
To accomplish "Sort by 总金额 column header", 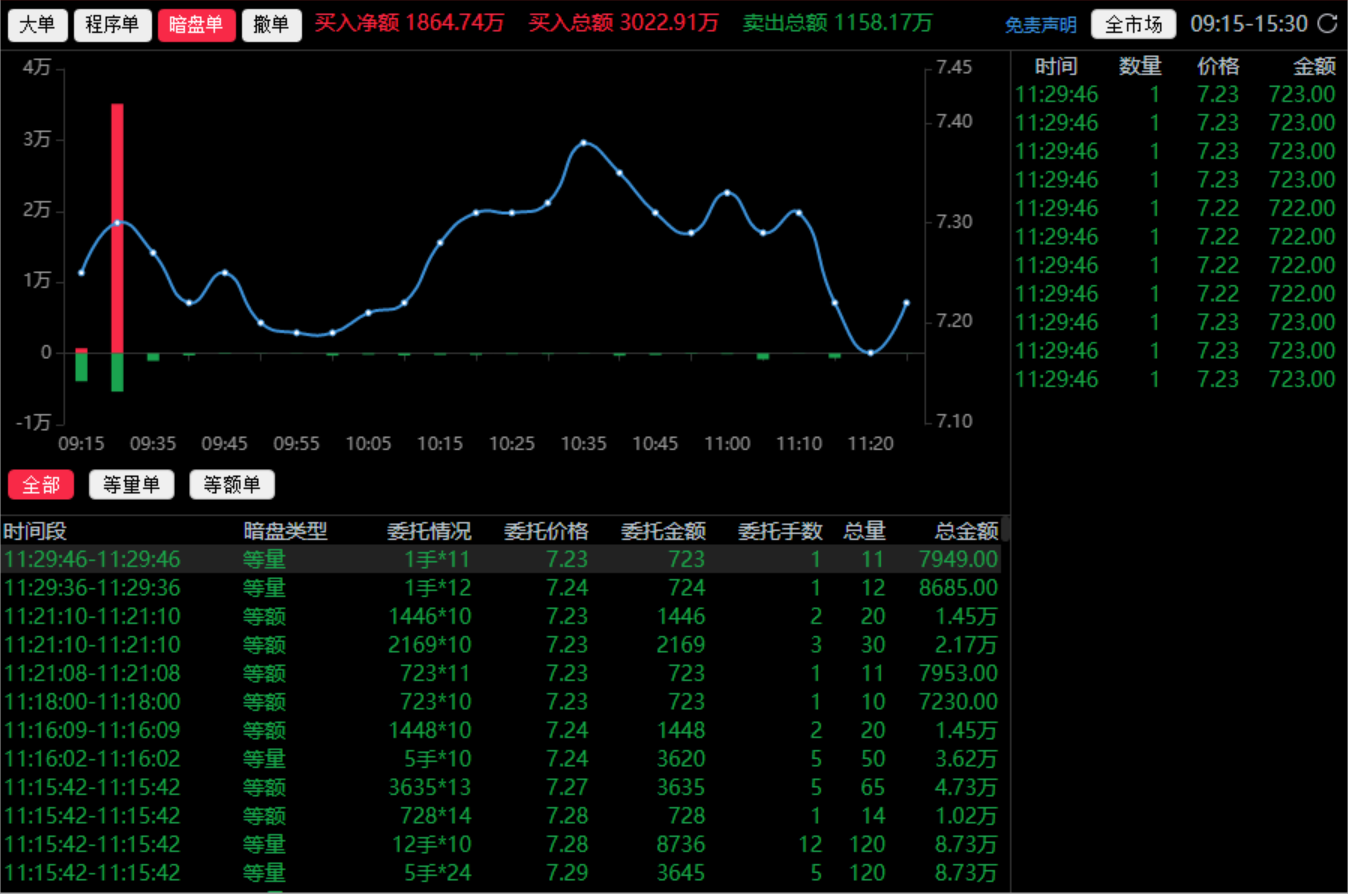I will (x=966, y=530).
